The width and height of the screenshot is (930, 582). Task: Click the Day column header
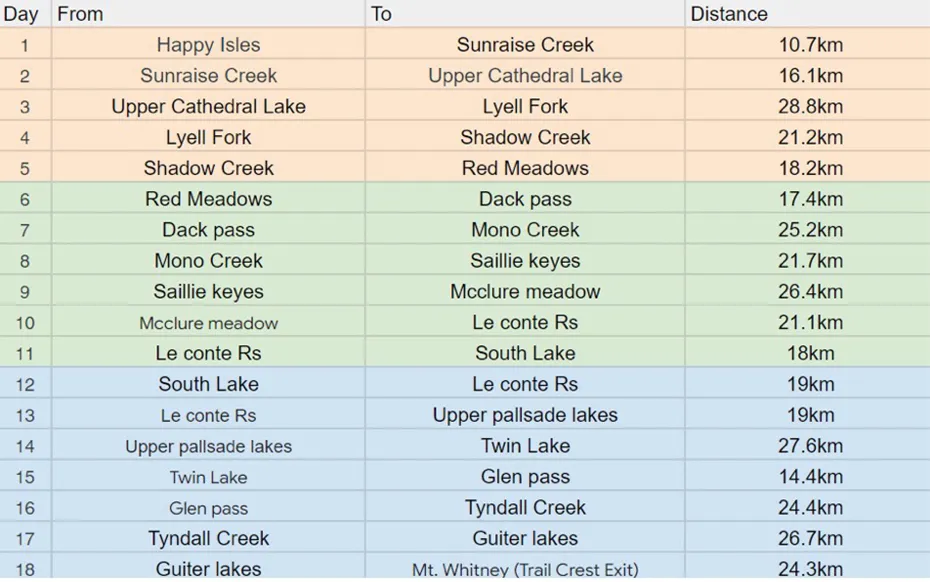(x=21, y=14)
